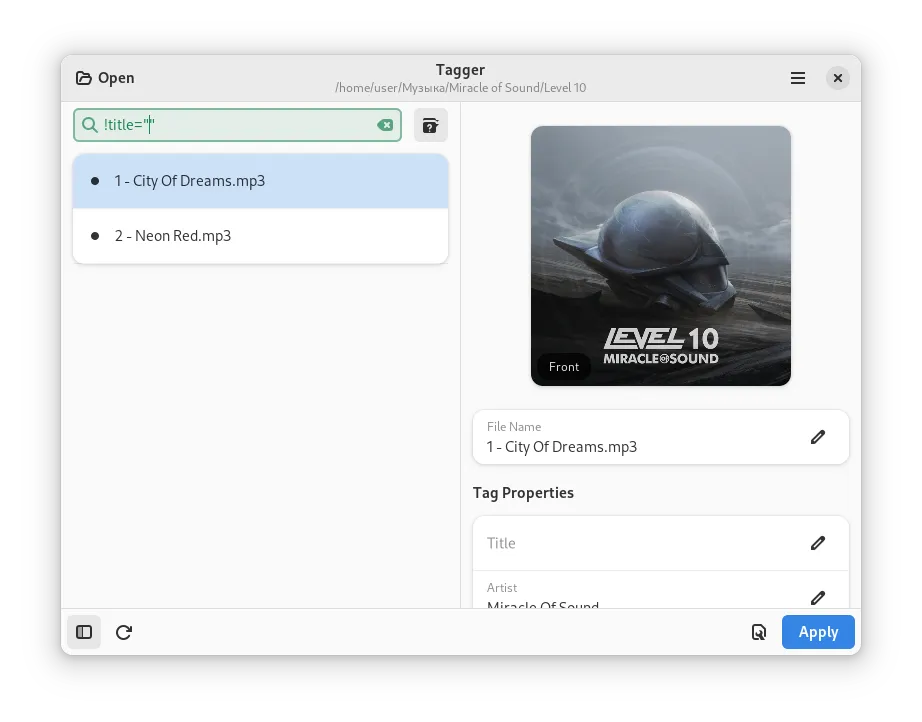Screen dimensions: 922x722
Task: Clear the search filter text
Action: [385, 125]
